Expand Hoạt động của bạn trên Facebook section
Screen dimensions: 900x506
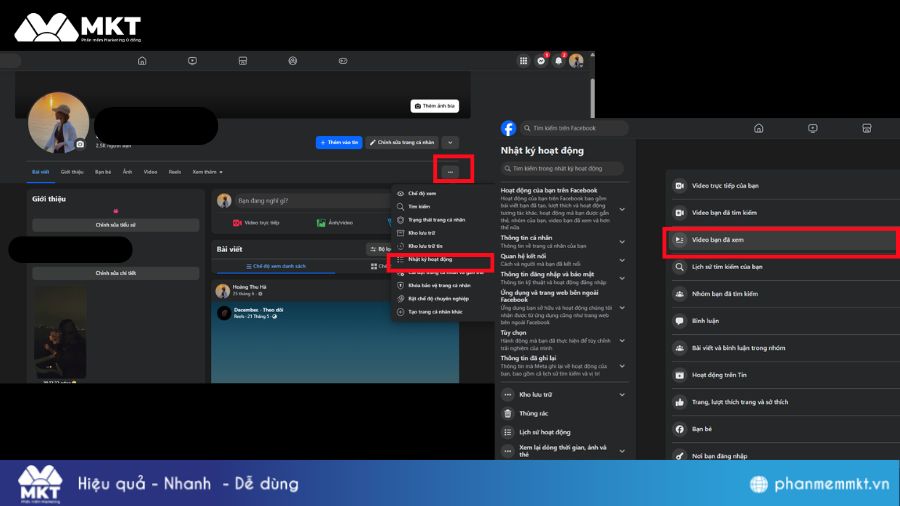622,209
